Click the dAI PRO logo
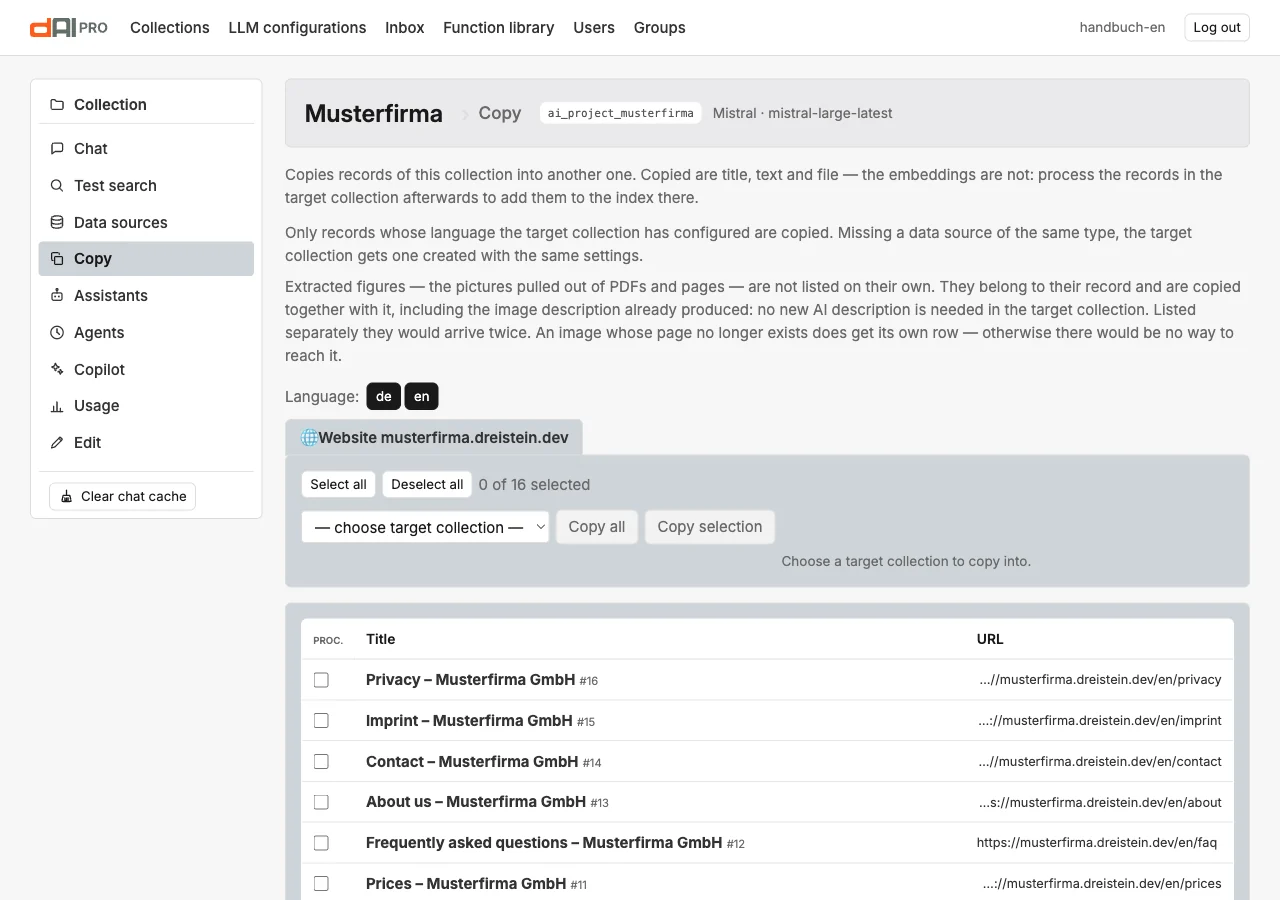Viewport: 1280px width, 900px height. click(x=69, y=28)
